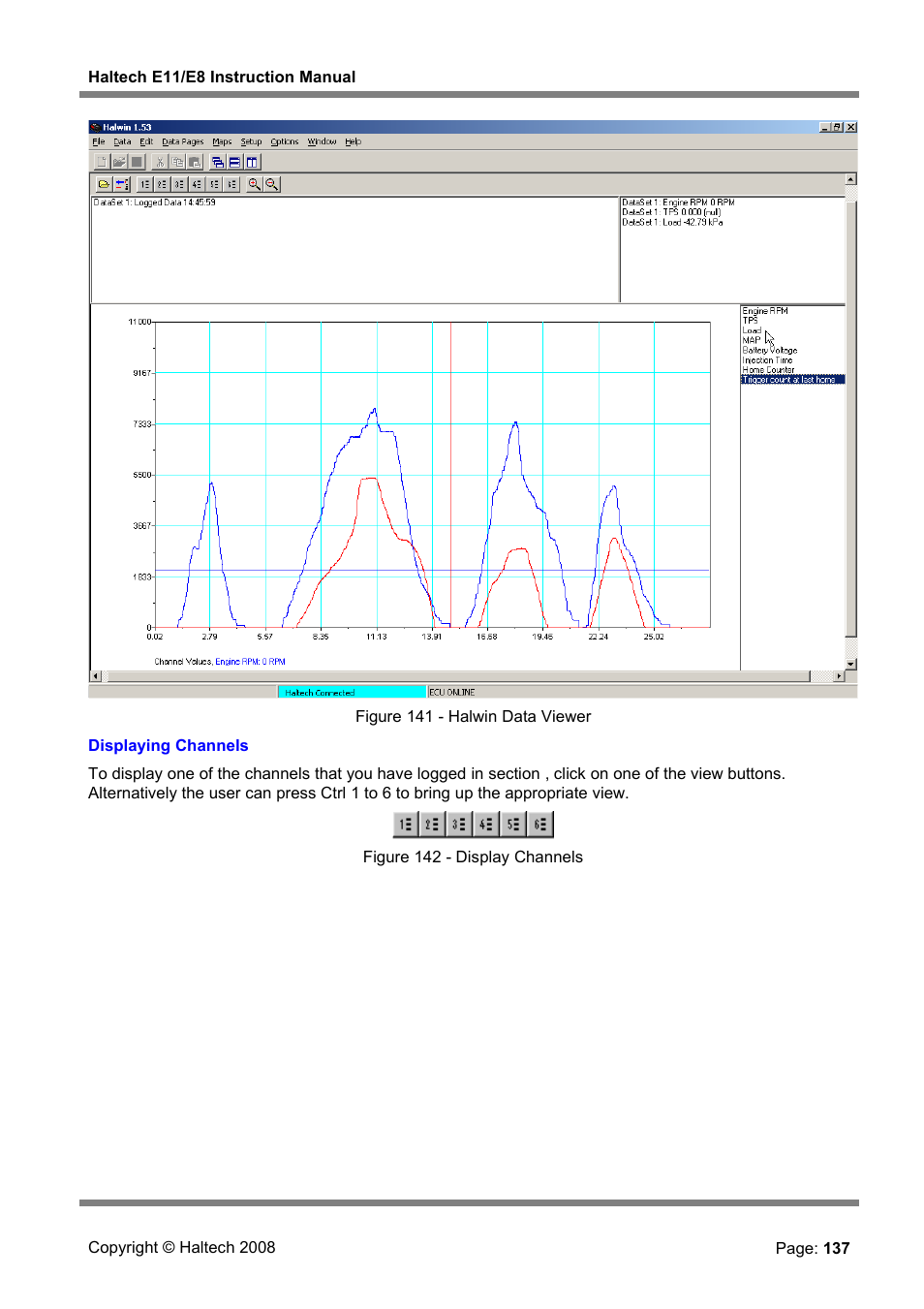Click the Copy icon in Halwin toolbar
924x1309 pixels.
coord(177,162)
